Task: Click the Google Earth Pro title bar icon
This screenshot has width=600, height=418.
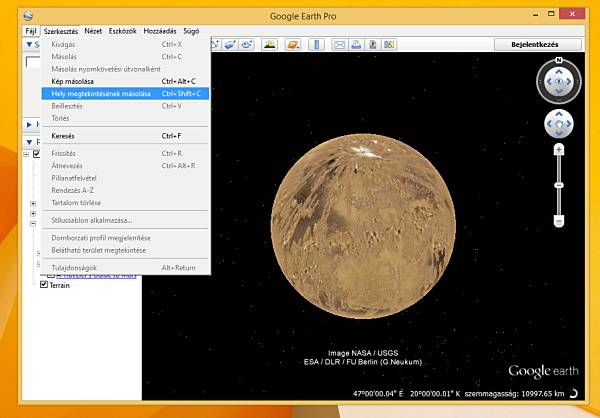Action: point(28,16)
